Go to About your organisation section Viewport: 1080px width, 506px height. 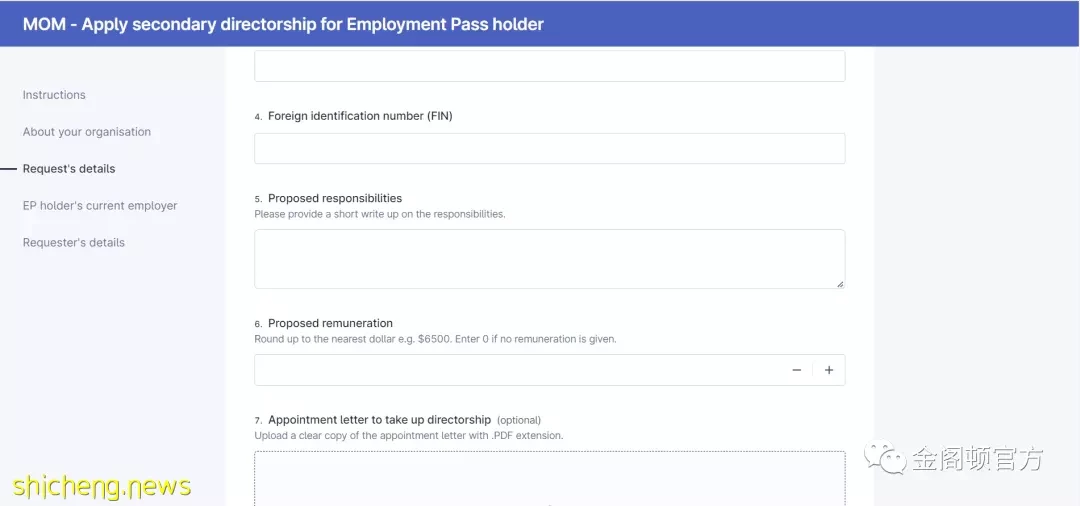[87, 131]
